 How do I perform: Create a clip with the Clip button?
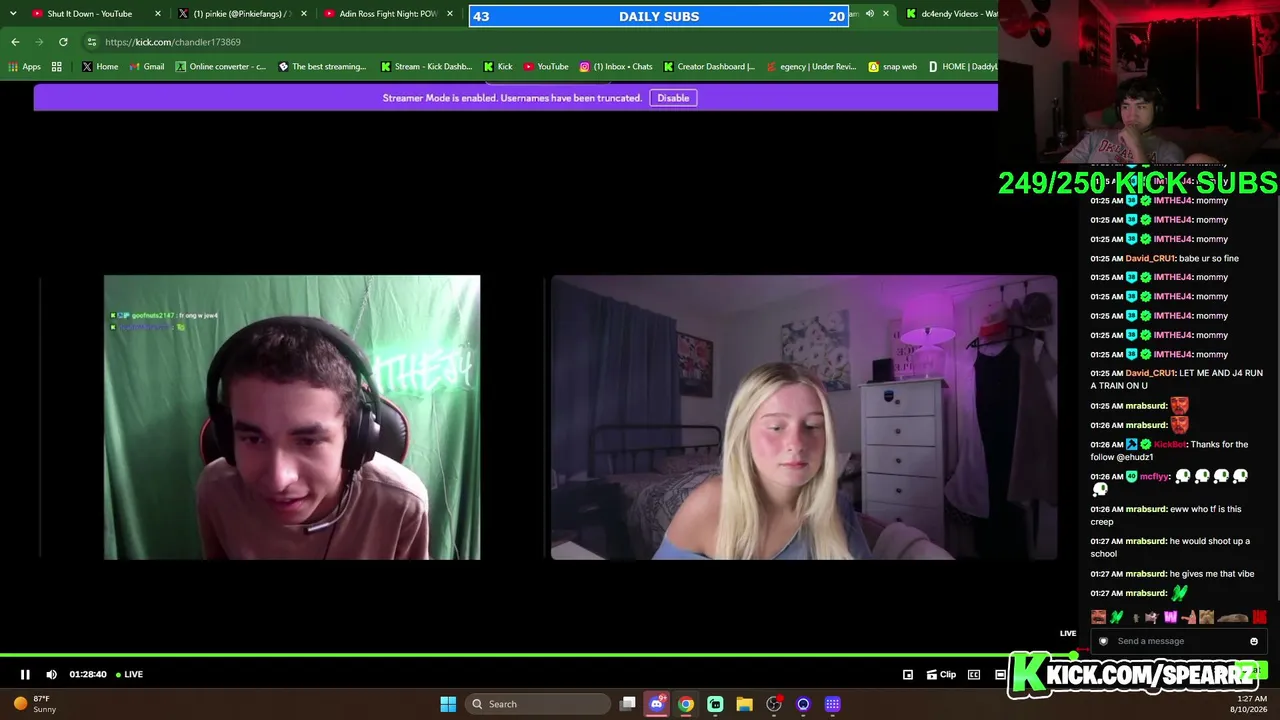(941, 674)
